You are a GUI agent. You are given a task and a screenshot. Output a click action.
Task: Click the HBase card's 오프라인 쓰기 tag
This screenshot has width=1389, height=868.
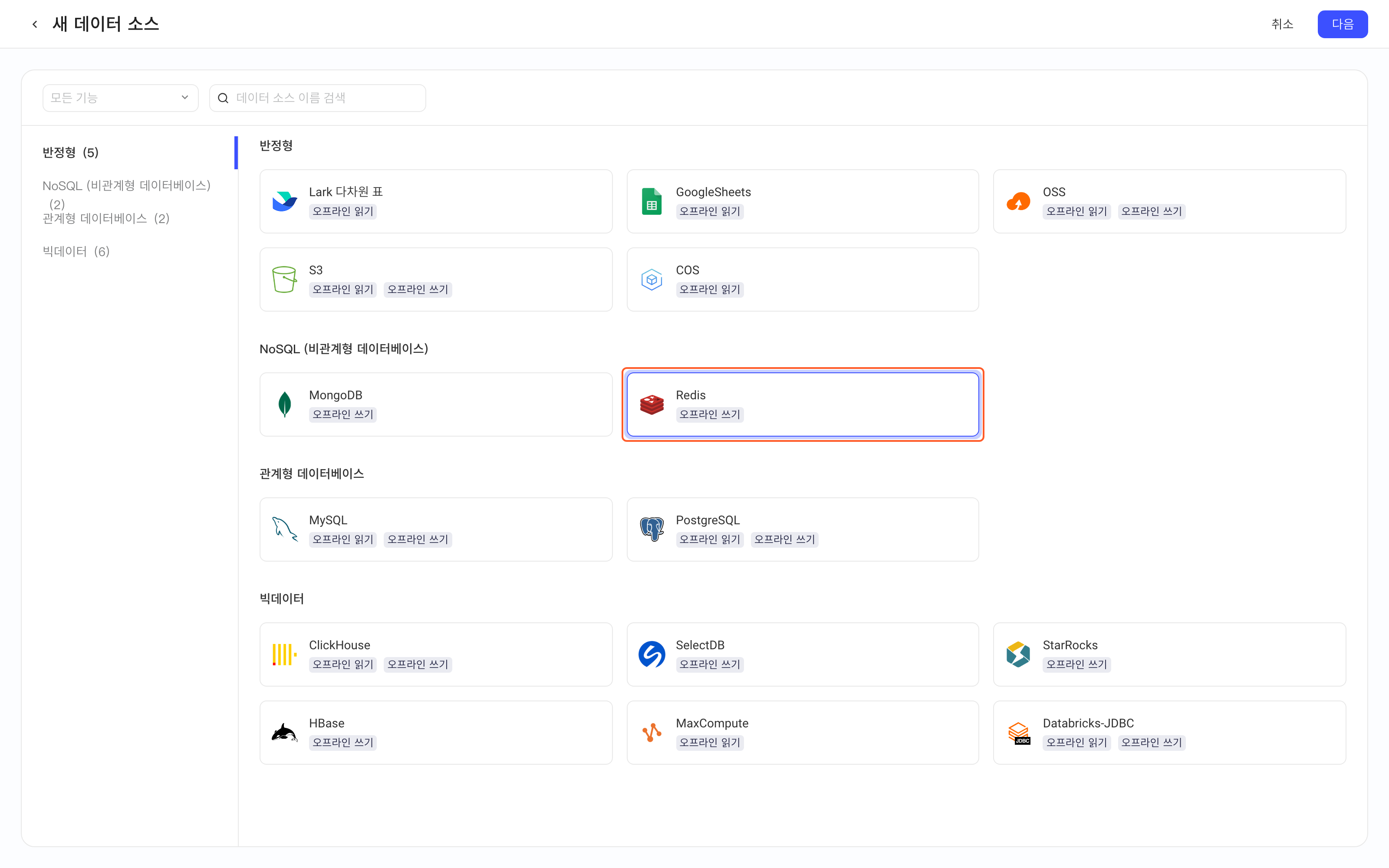point(342,742)
